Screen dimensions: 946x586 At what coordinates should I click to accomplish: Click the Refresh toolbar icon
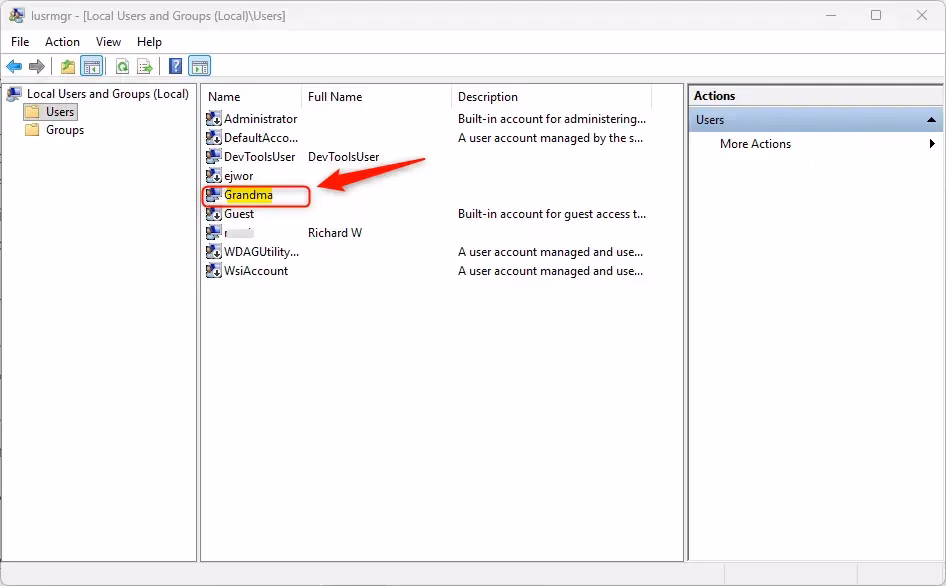(122, 67)
